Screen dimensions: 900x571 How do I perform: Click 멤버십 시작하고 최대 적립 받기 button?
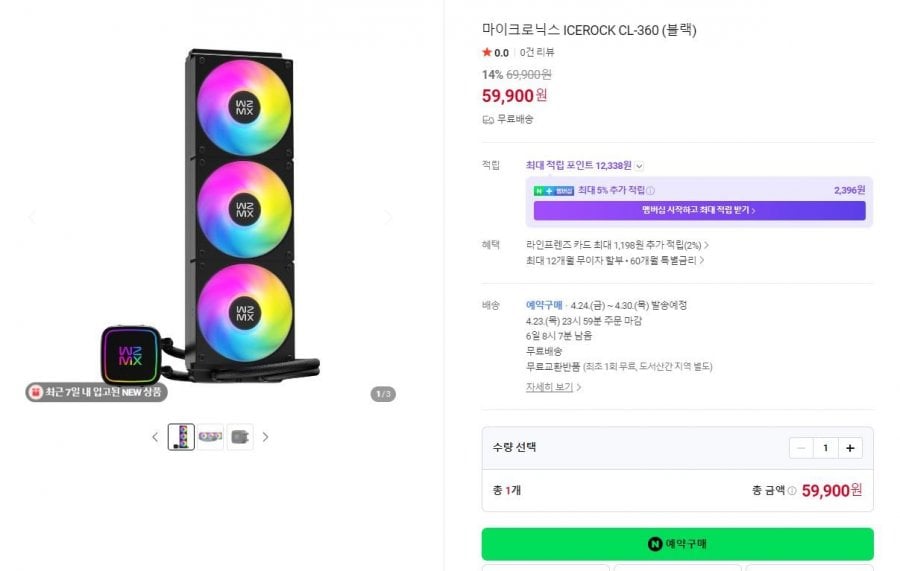pos(698,211)
